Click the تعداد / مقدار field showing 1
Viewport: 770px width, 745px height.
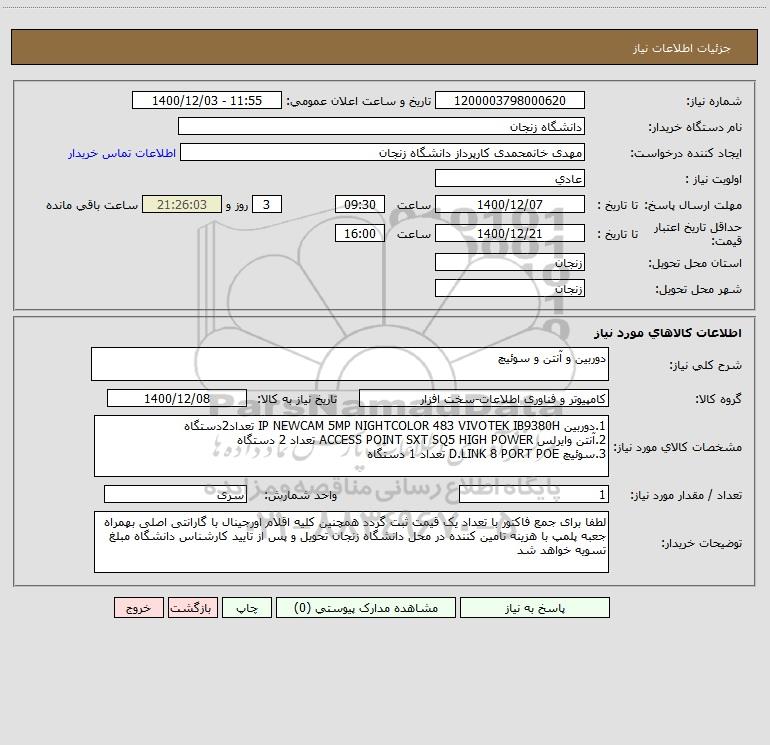click(x=534, y=494)
